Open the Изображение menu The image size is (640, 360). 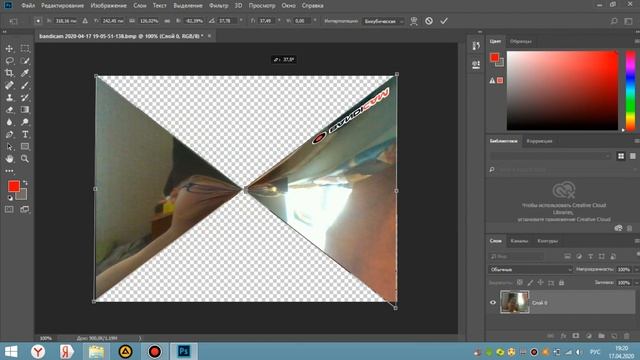coord(108,6)
